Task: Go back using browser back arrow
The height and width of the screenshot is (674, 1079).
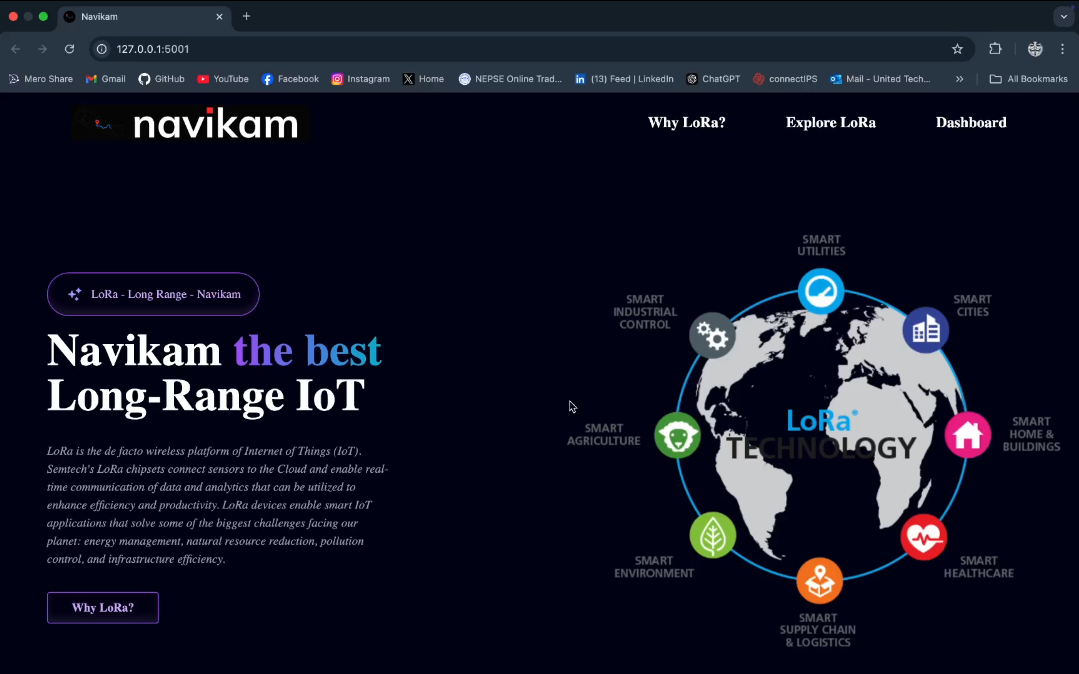Action: (16, 49)
